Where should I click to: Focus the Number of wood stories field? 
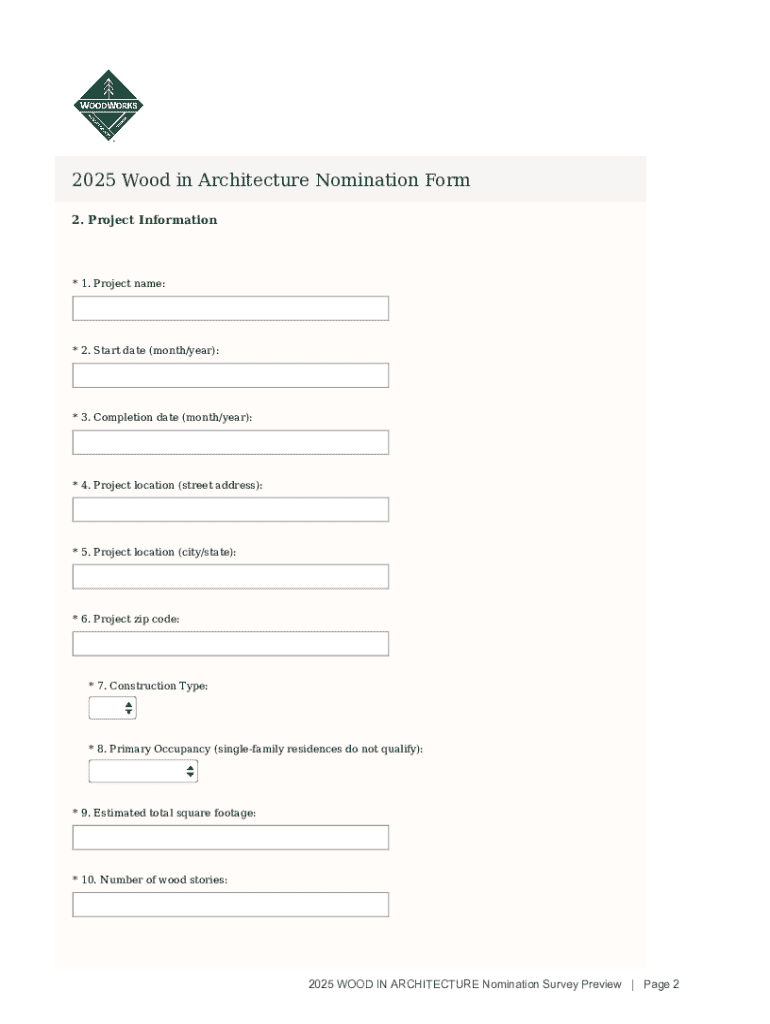[230, 904]
